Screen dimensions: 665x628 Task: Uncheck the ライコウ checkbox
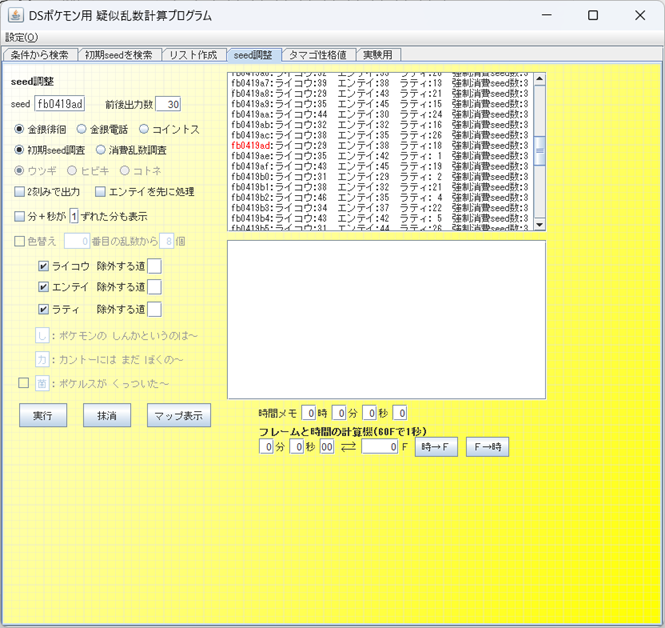click(43, 266)
